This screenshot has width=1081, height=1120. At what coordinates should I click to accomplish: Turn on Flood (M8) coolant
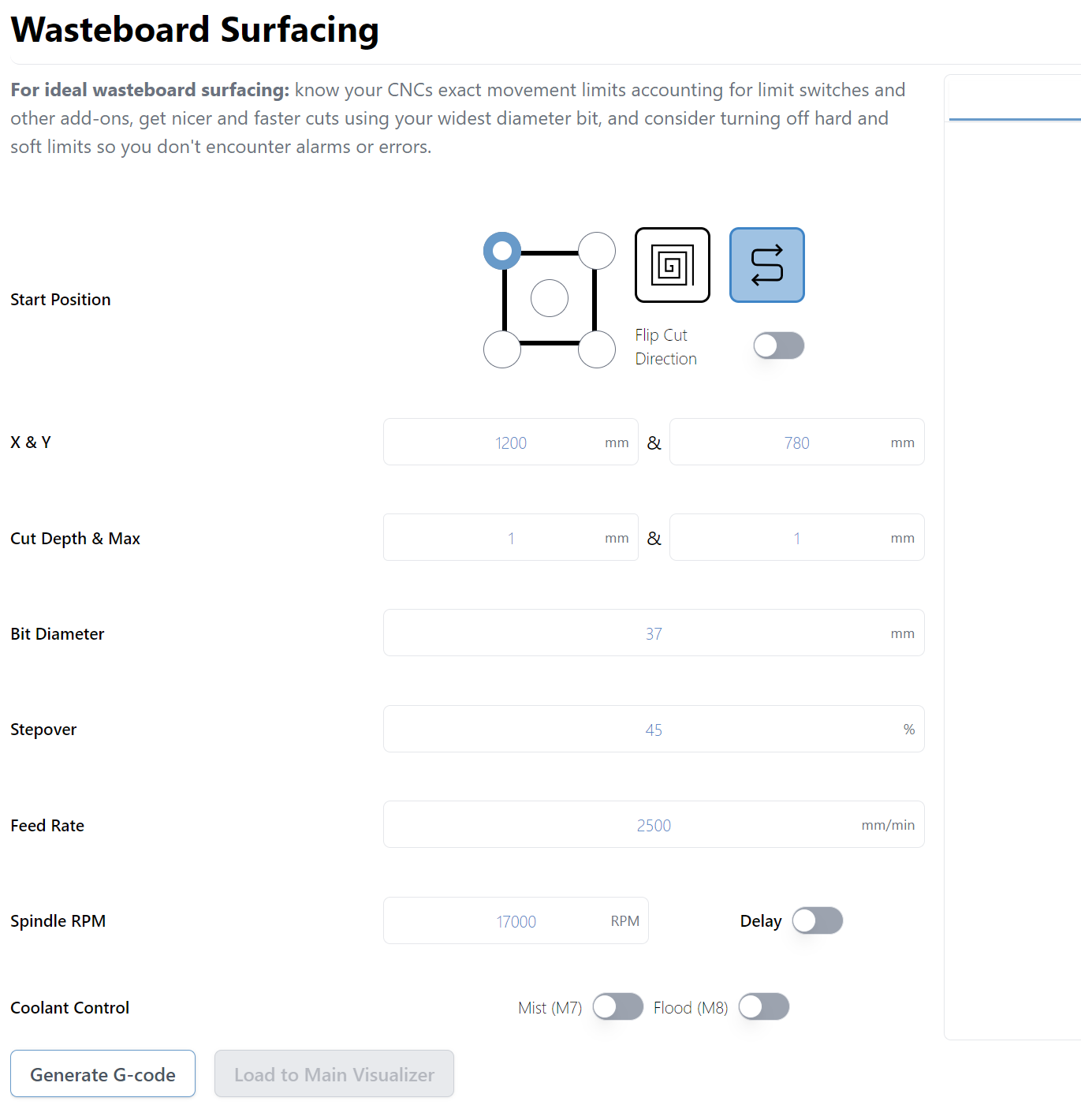763,1006
